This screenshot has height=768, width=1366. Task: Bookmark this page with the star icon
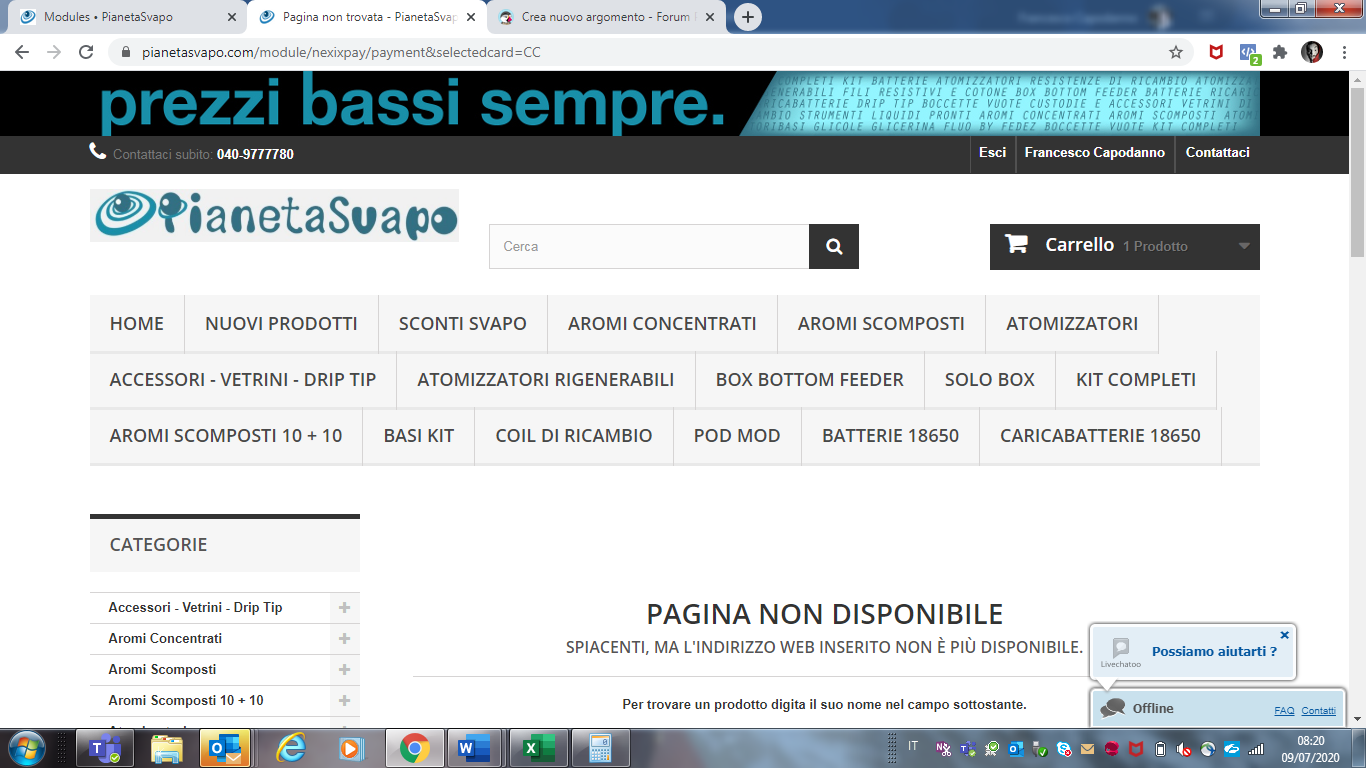click(x=1176, y=52)
